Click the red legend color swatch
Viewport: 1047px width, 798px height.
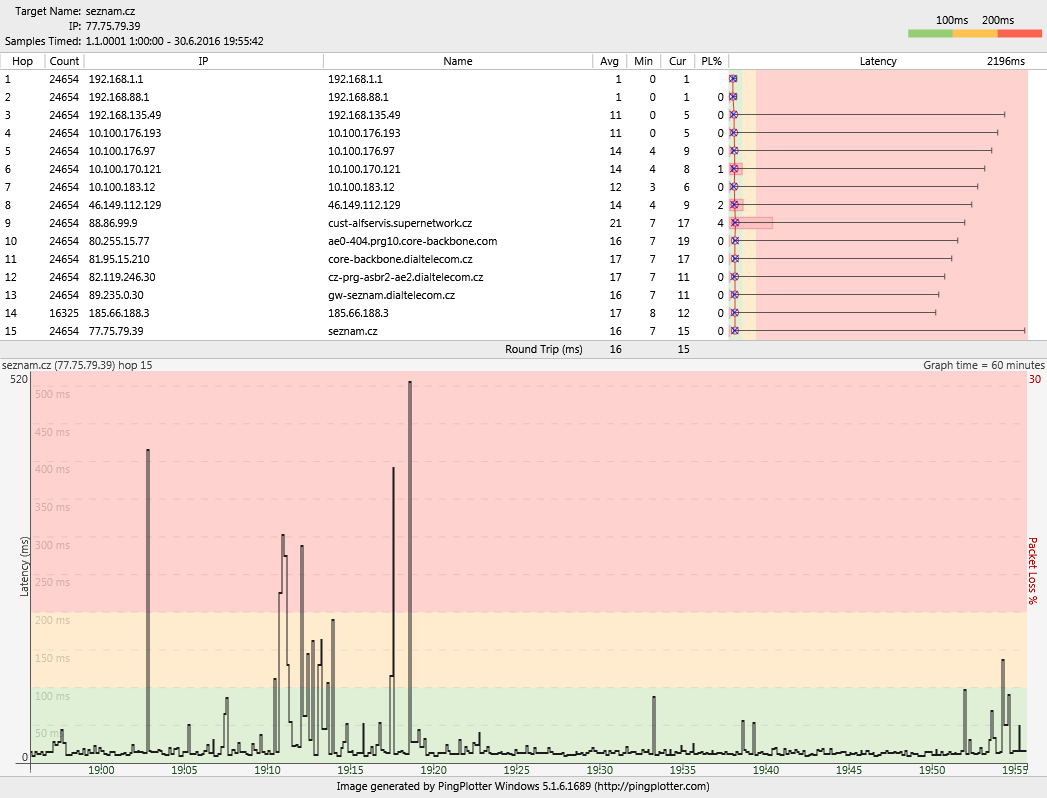[x=1019, y=34]
